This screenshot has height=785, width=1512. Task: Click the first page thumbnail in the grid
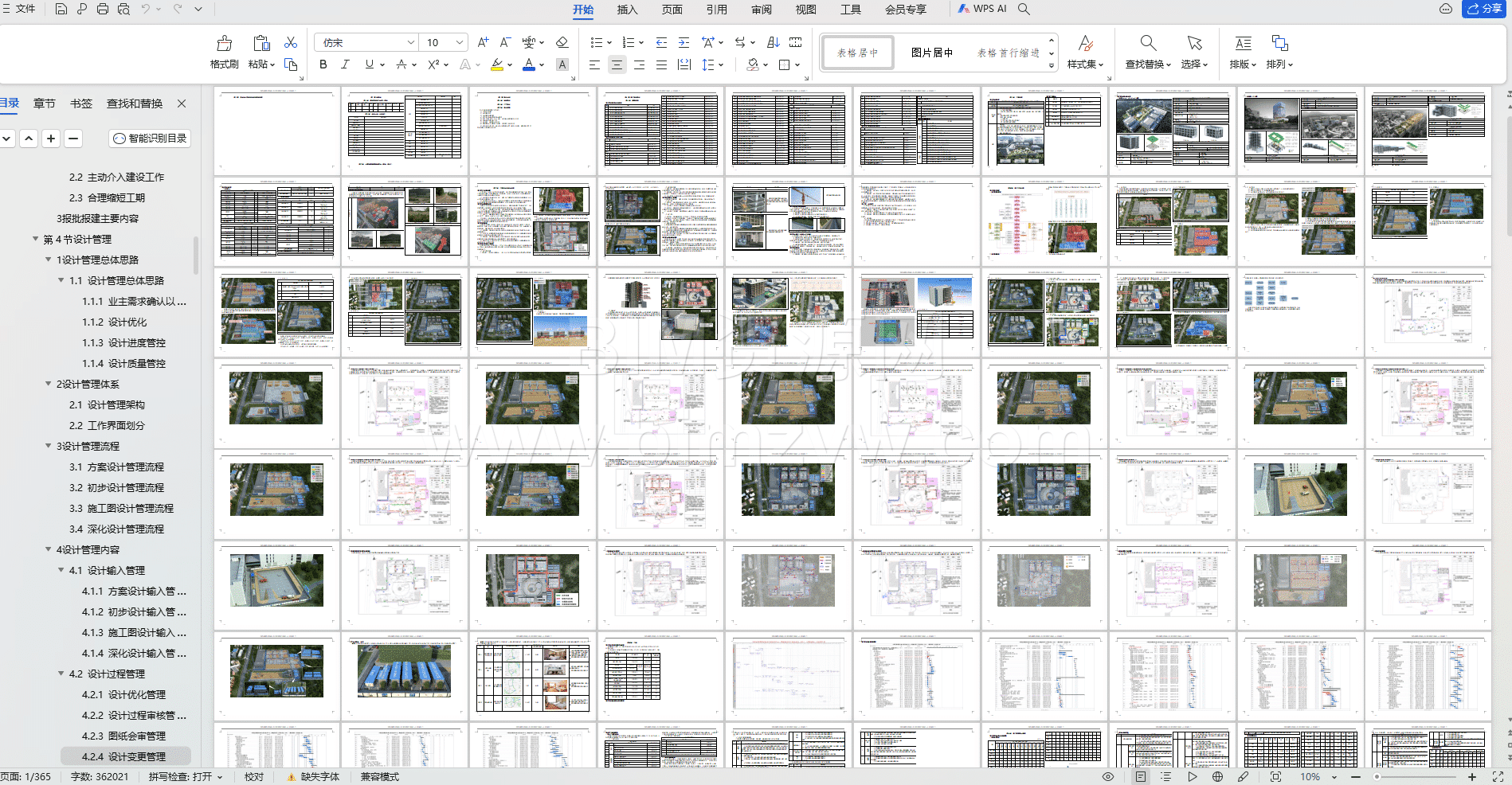tap(277, 131)
